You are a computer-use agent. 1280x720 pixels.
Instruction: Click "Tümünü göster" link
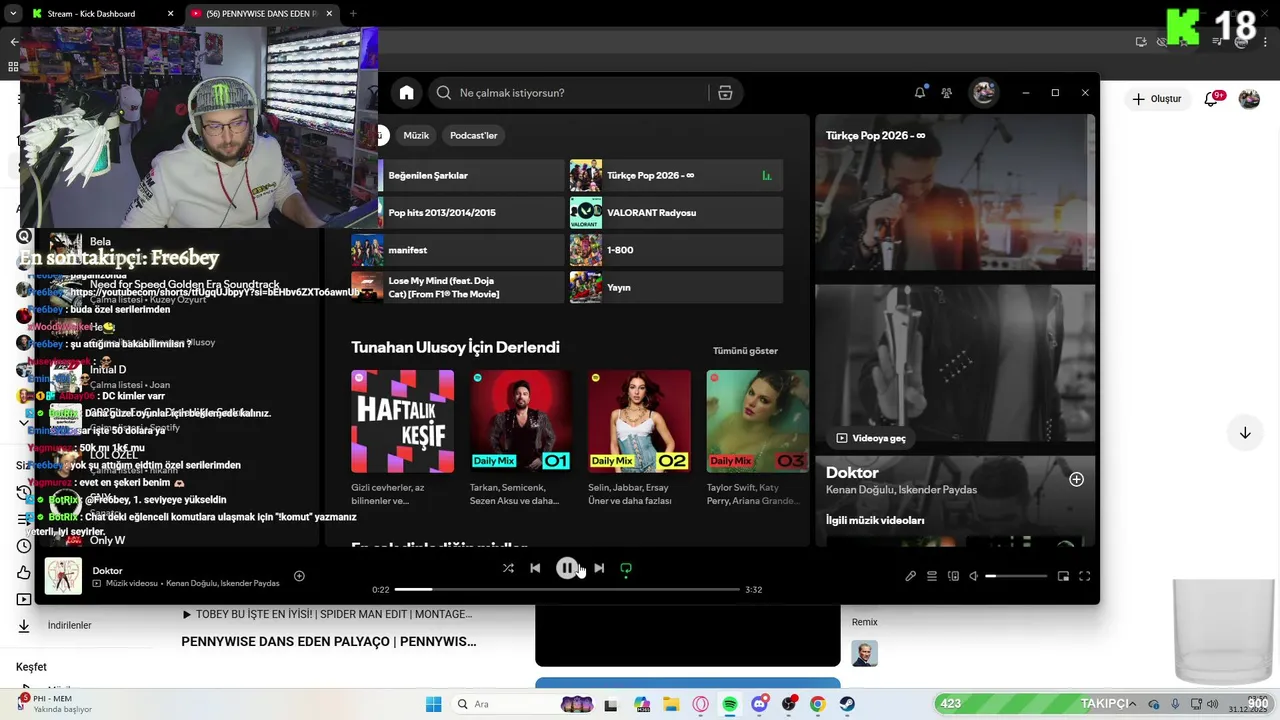pos(745,351)
